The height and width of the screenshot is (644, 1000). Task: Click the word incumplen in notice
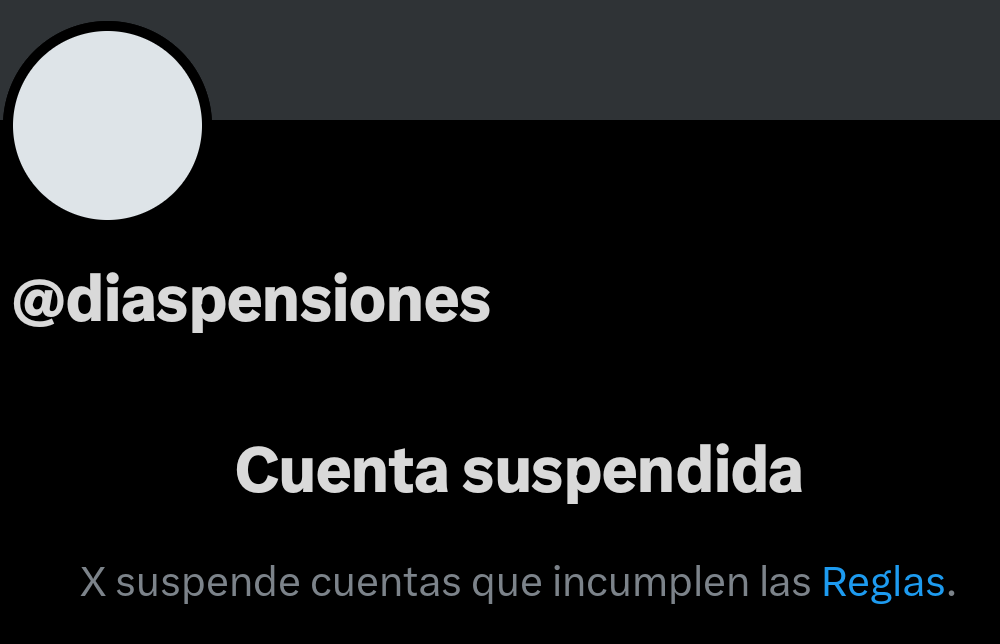click(650, 583)
